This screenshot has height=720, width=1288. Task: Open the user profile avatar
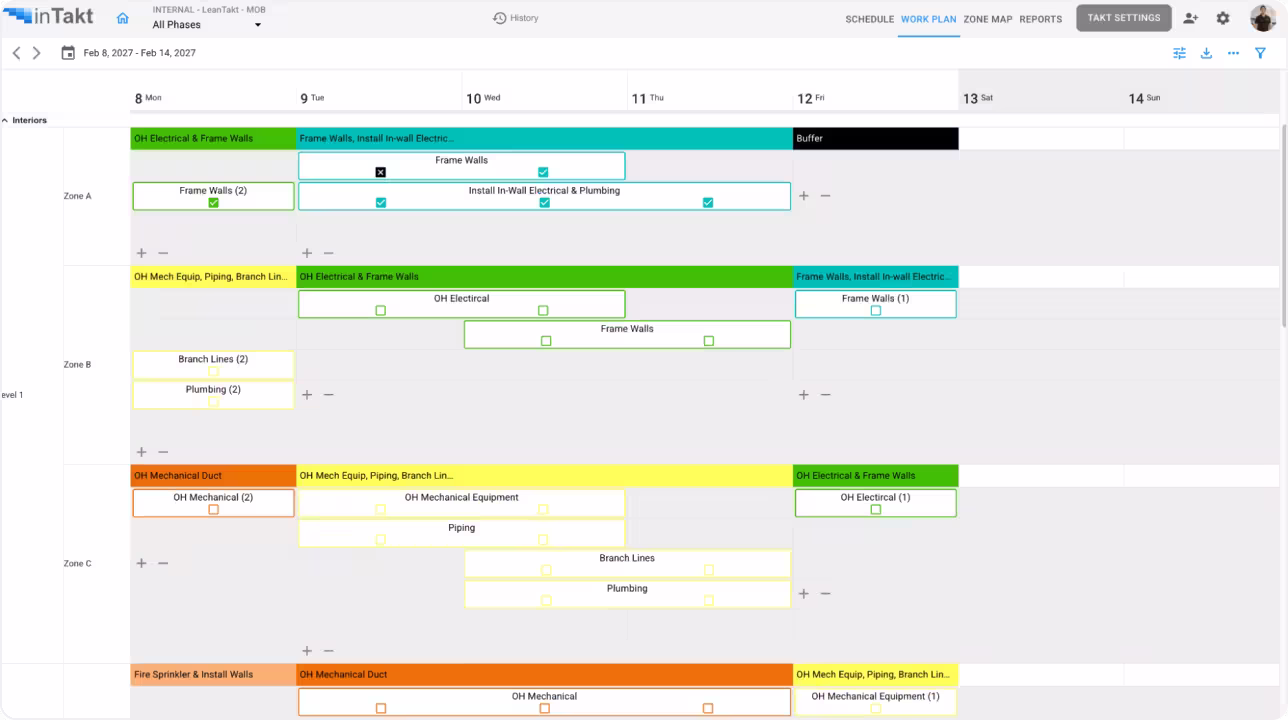(x=1263, y=18)
